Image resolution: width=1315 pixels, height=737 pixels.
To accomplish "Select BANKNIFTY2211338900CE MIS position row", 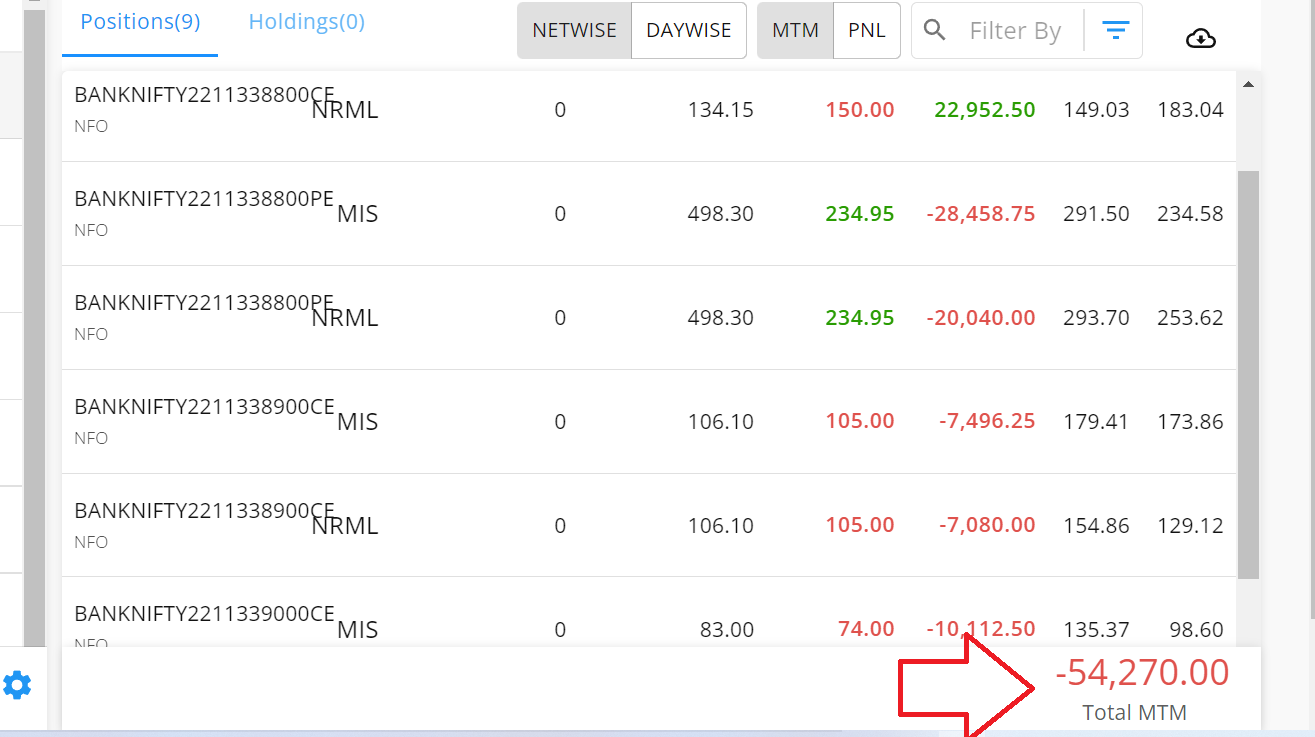I will pos(650,422).
